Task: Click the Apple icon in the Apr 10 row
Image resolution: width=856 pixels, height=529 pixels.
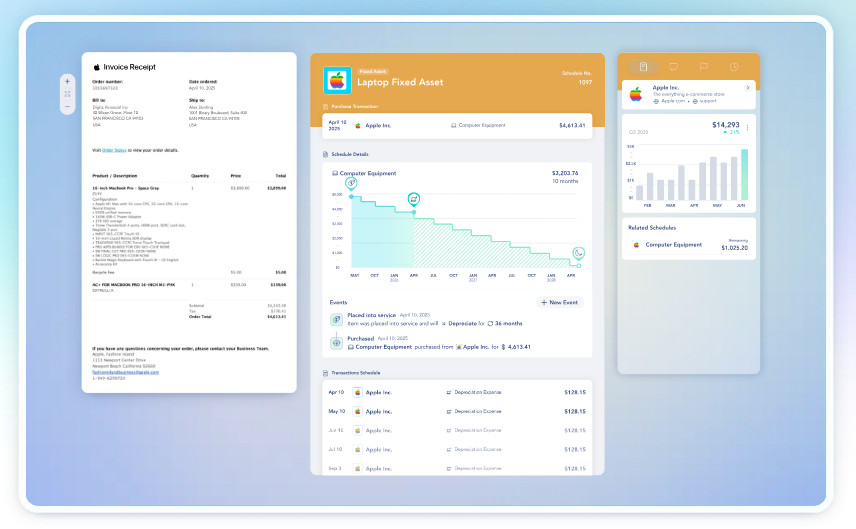Action: coord(358,393)
